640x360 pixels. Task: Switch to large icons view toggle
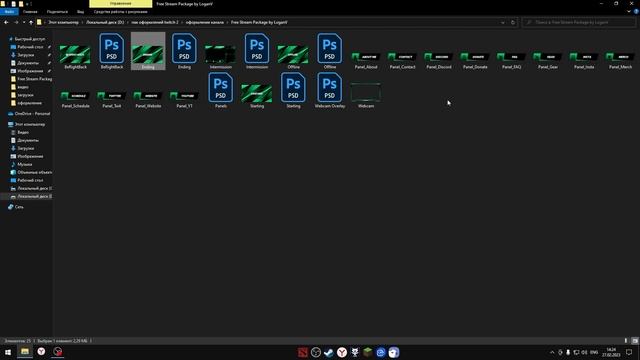(x=635, y=341)
